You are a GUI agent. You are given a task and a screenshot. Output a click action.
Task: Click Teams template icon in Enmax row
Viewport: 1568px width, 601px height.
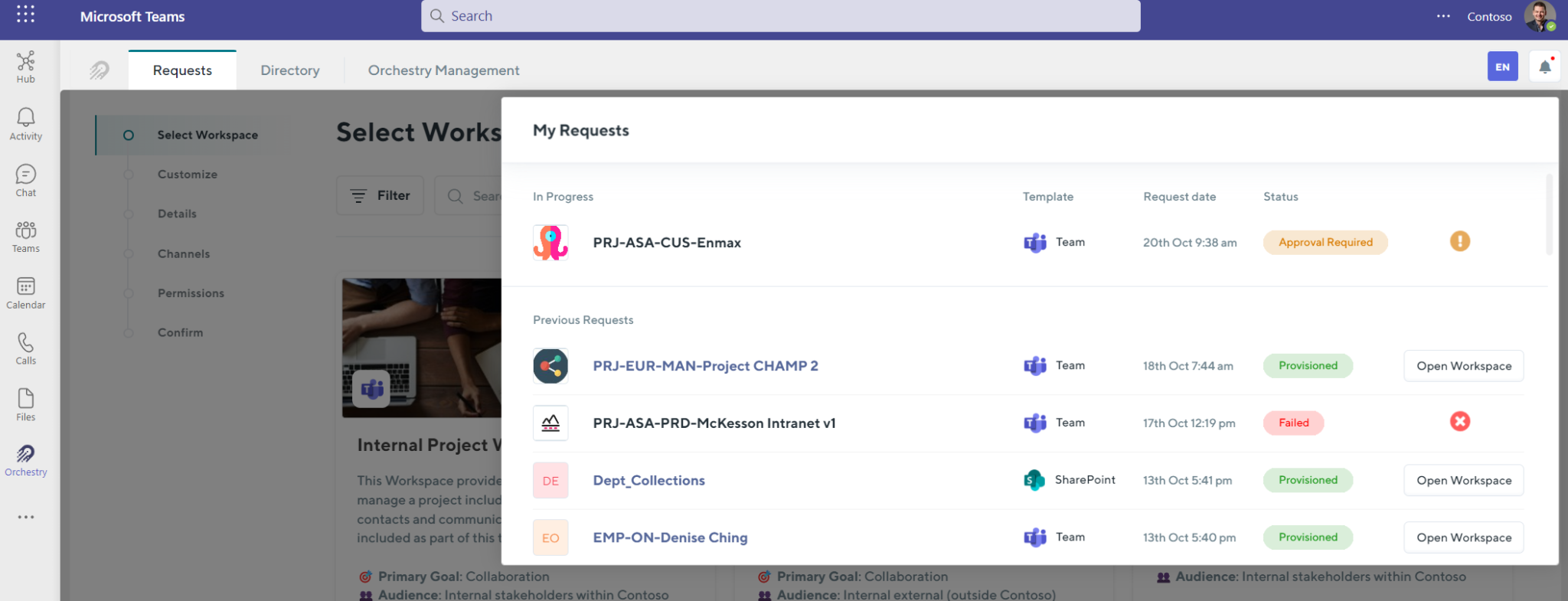click(x=1035, y=243)
